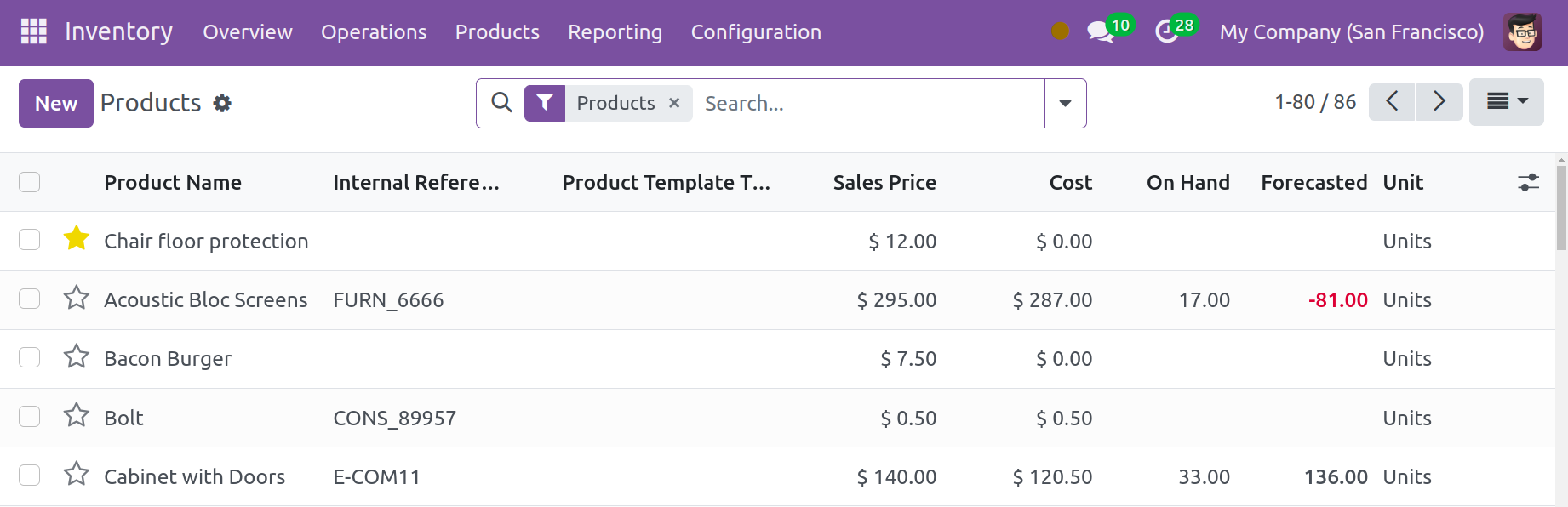The height and width of the screenshot is (507, 1568).
Task: Star the Acoustic Bloc Screens product
Action: coord(77,298)
